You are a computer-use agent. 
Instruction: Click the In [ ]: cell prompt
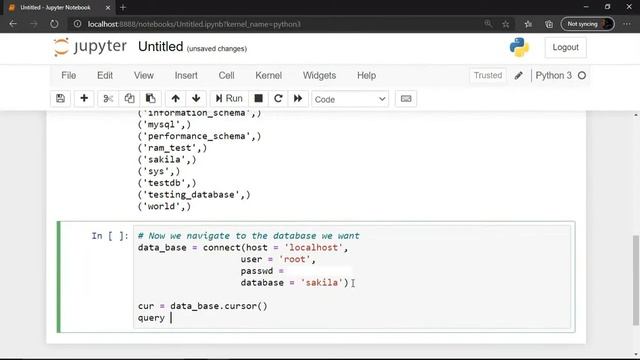110,236
